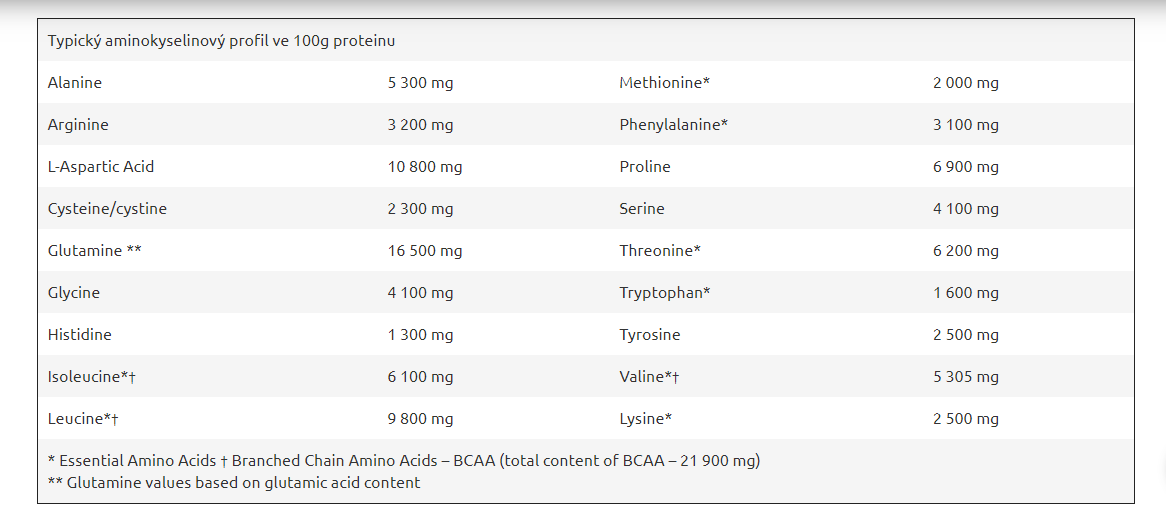Image resolution: width=1167 pixels, height=516 pixels.
Task: Click the BCAA total content footnote
Action: coord(404,461)
